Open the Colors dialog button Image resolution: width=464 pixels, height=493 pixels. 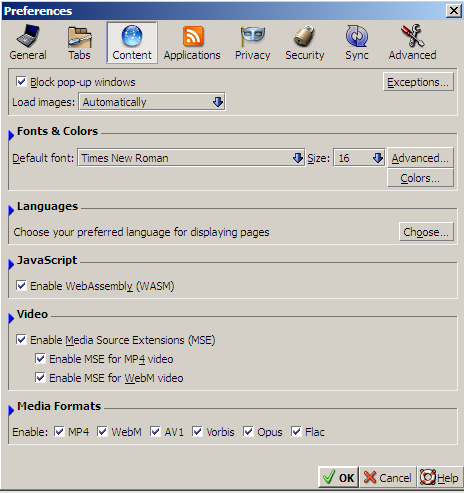pyautogui.click(x=420, y=178)
